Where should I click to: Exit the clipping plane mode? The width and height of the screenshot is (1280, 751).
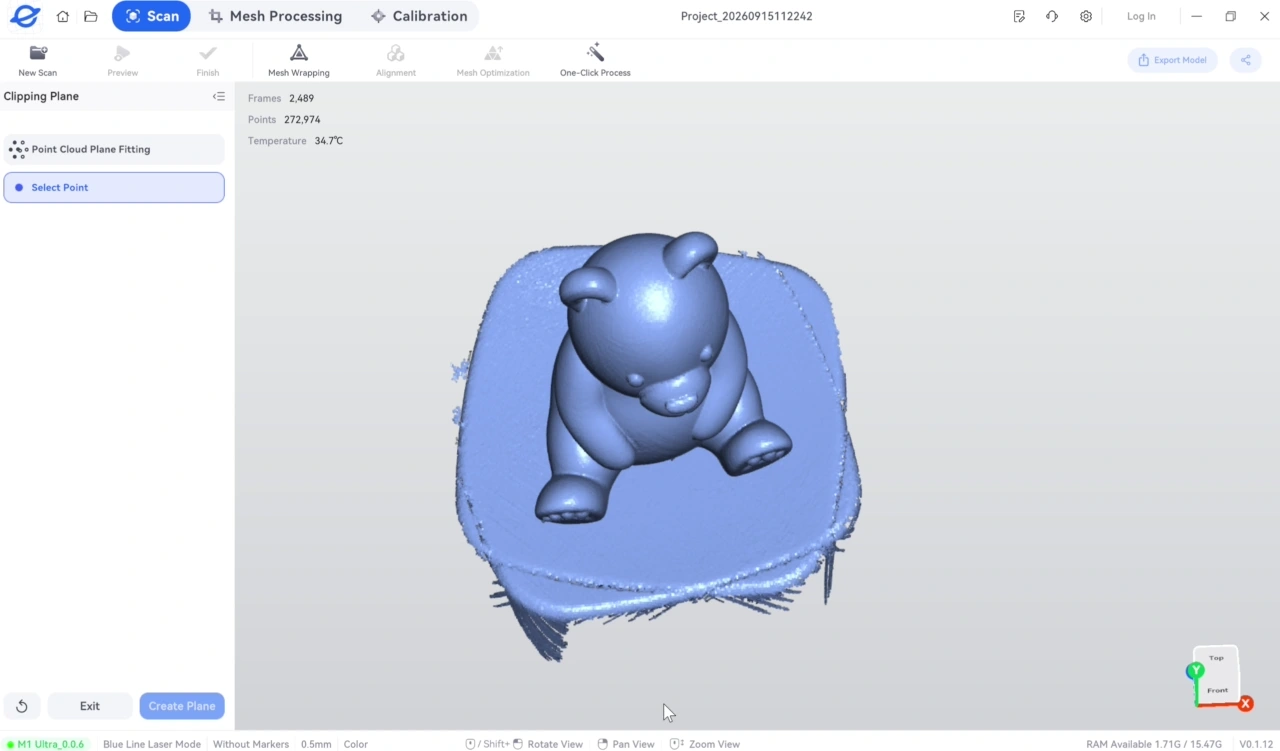(90, 706)
